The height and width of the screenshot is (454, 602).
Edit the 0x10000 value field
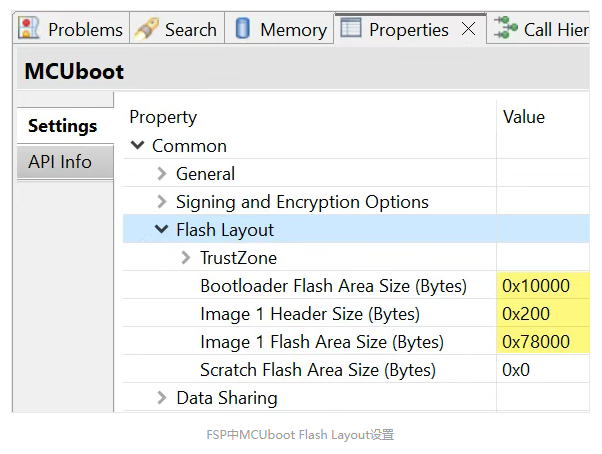(x=543, y=286)
